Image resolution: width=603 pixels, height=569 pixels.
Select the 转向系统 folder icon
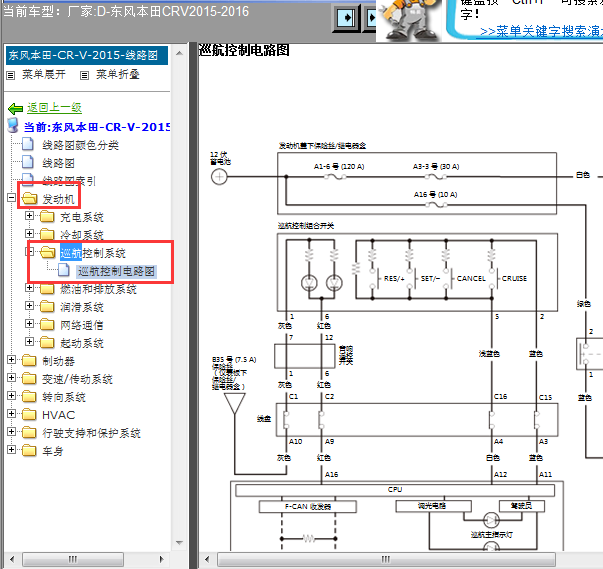coord(29,396)
